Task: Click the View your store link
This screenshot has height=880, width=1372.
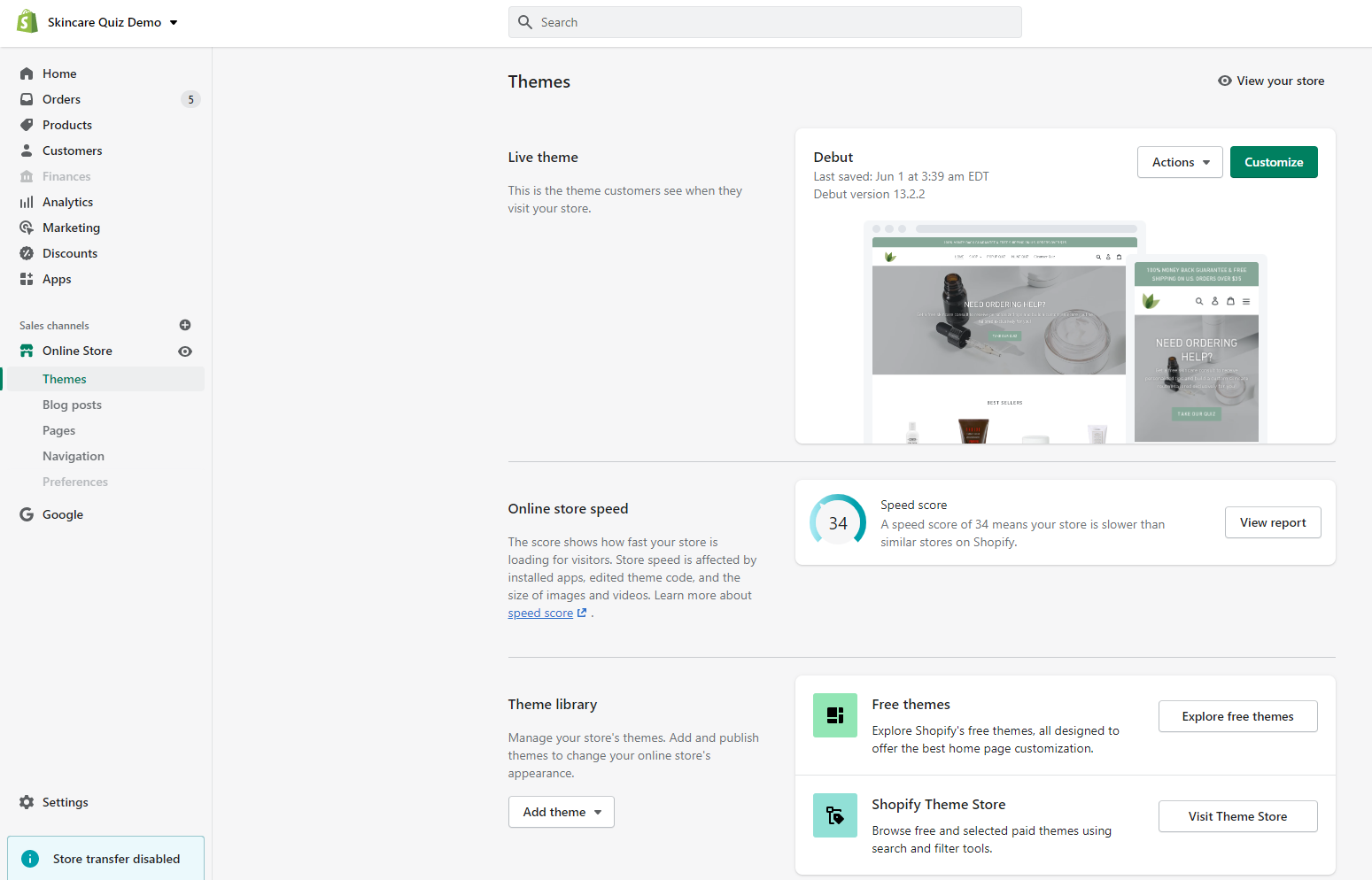Action: 1281,81
